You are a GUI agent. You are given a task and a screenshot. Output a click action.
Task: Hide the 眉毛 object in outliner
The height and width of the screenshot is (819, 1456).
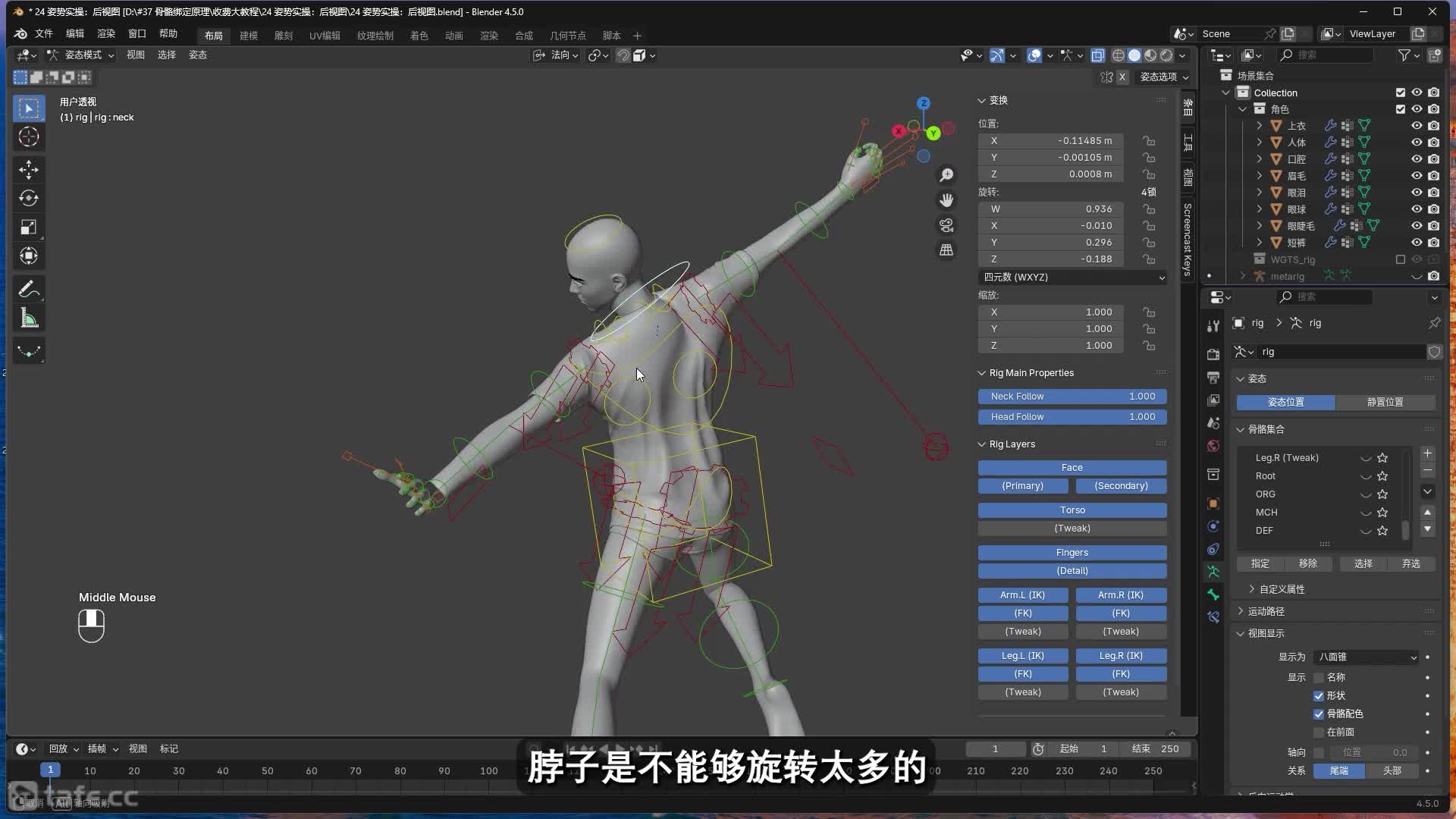pos(1417,176)
